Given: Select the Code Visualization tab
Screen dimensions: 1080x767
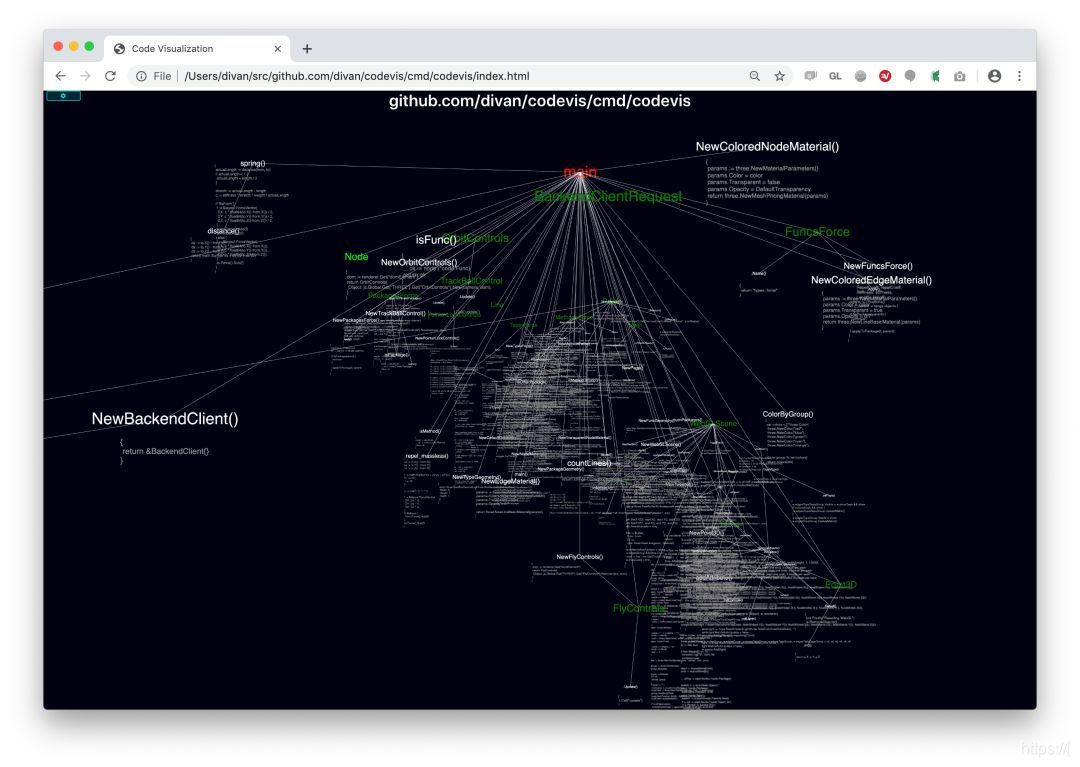Looking at the screenshot, I should [x=198, y=49].
